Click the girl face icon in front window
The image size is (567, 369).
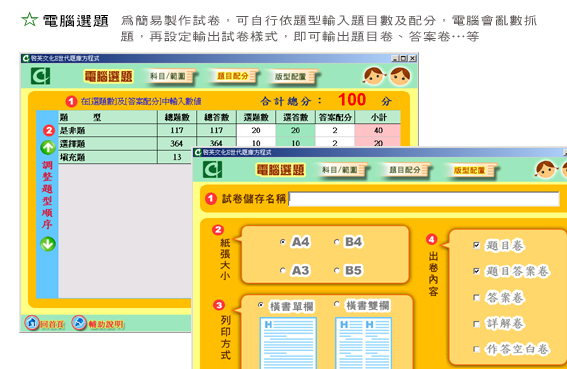[x=545, y=169]
